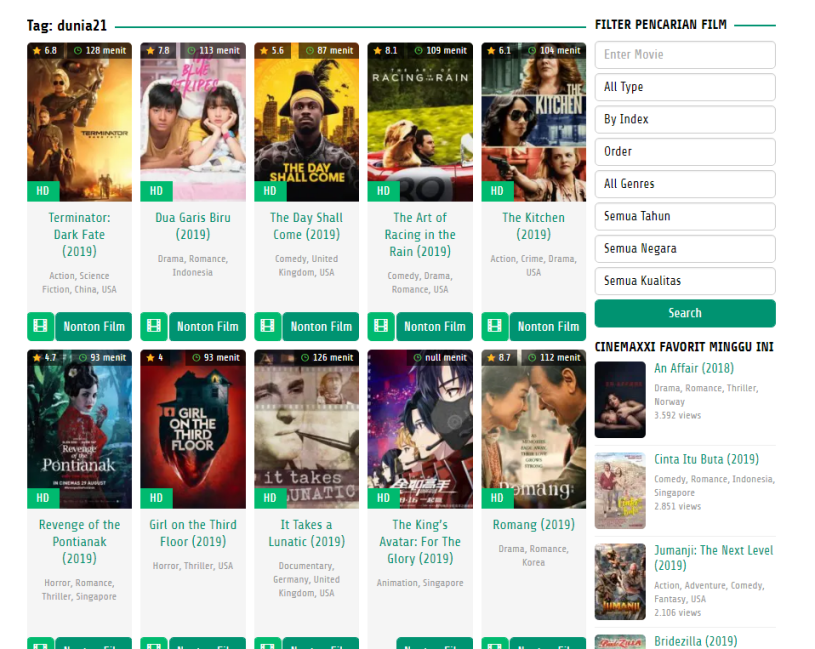Open the All Type dropdown
Image resolution: width=815 pixels, height=649 pixels.
[x=685, y=87]
